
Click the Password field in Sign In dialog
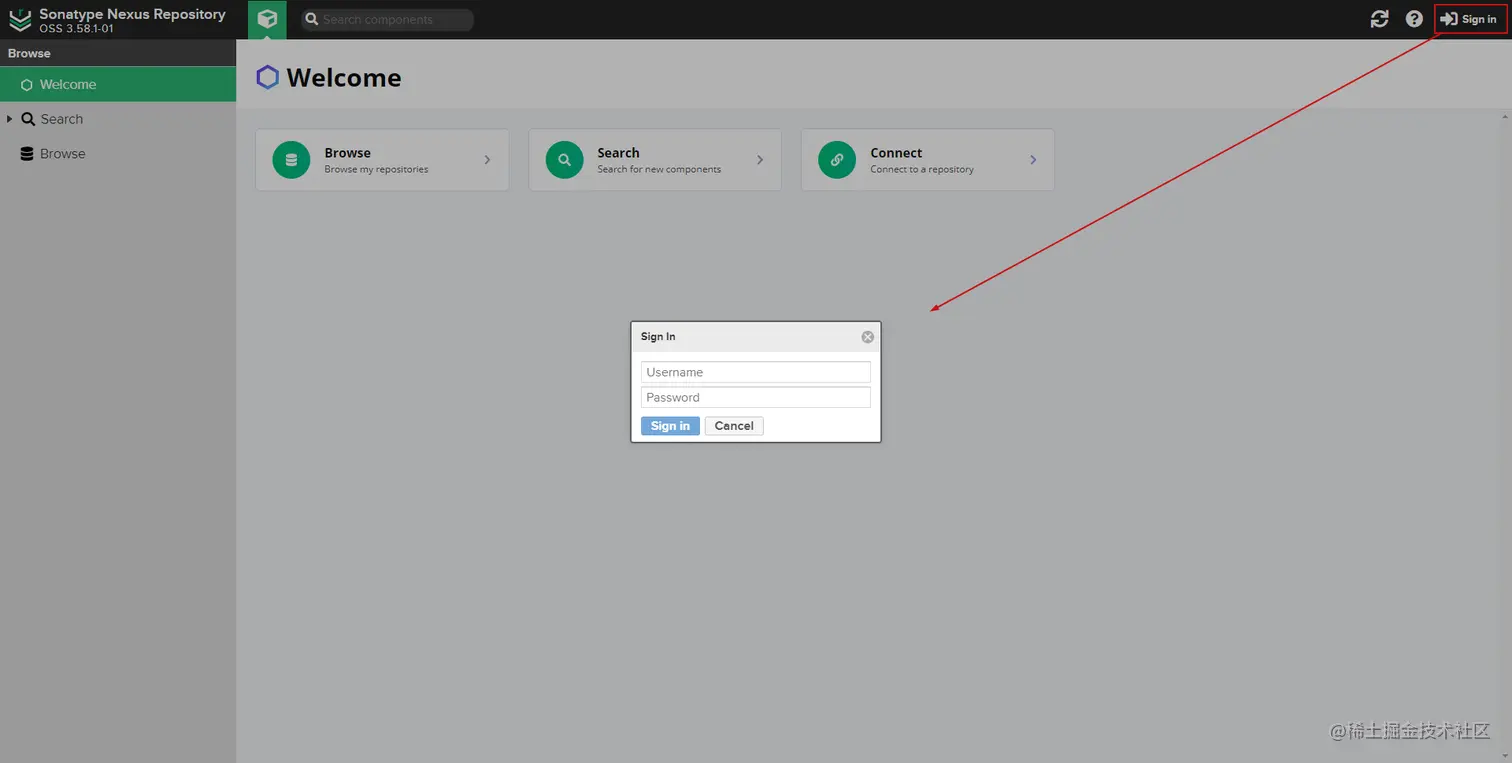(756, 397)
